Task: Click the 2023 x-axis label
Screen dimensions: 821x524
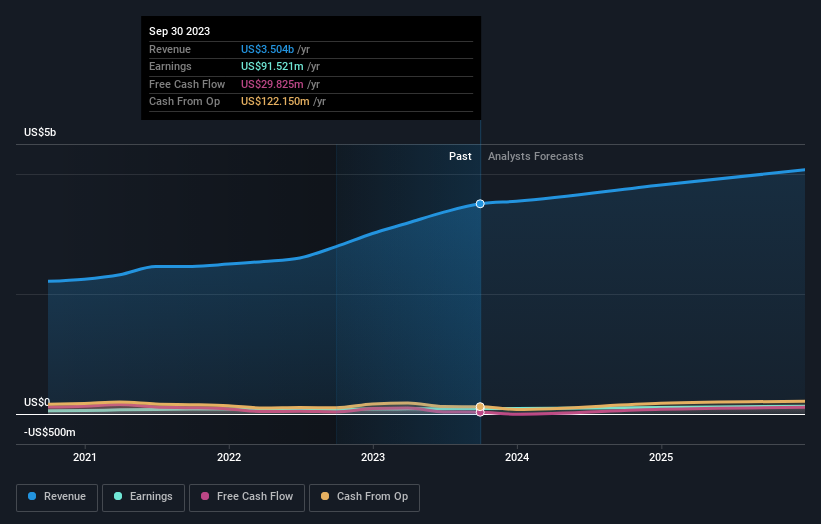Action: coord(373,457)
